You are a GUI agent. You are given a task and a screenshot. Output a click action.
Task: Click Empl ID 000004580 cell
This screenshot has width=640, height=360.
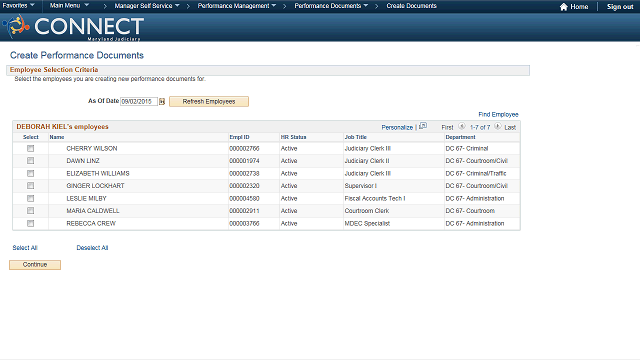tap(244, 198)
